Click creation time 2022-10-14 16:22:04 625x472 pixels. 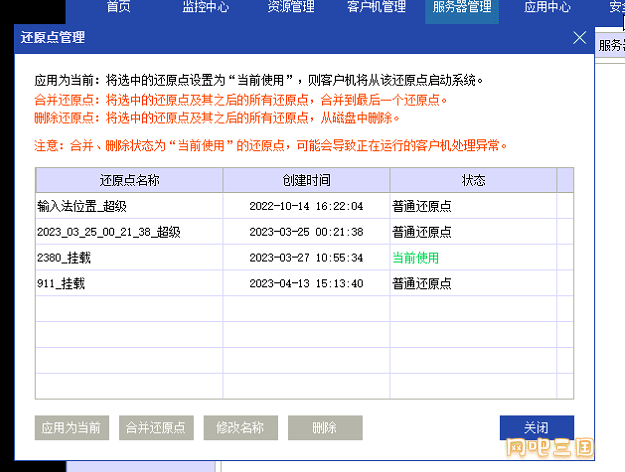306,206
